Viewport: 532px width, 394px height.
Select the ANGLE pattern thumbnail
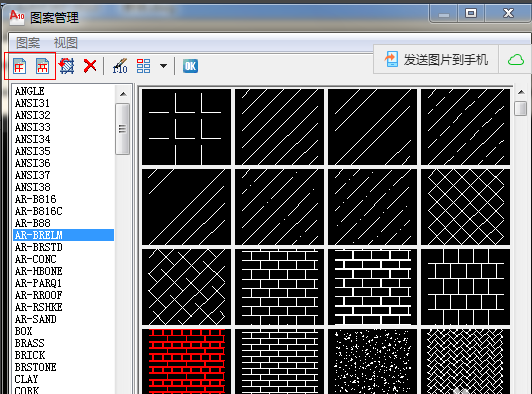[x=187, y=127]
